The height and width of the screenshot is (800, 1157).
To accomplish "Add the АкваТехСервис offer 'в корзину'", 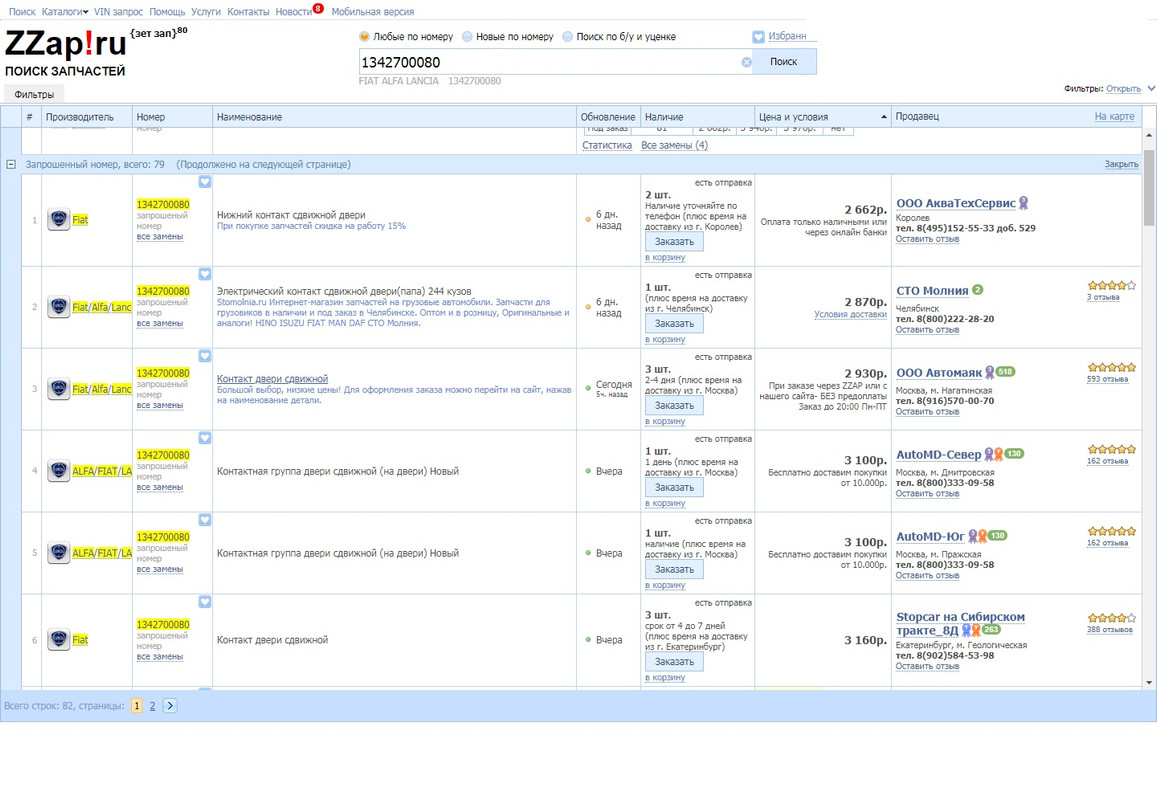I will (x=665, y=258).
